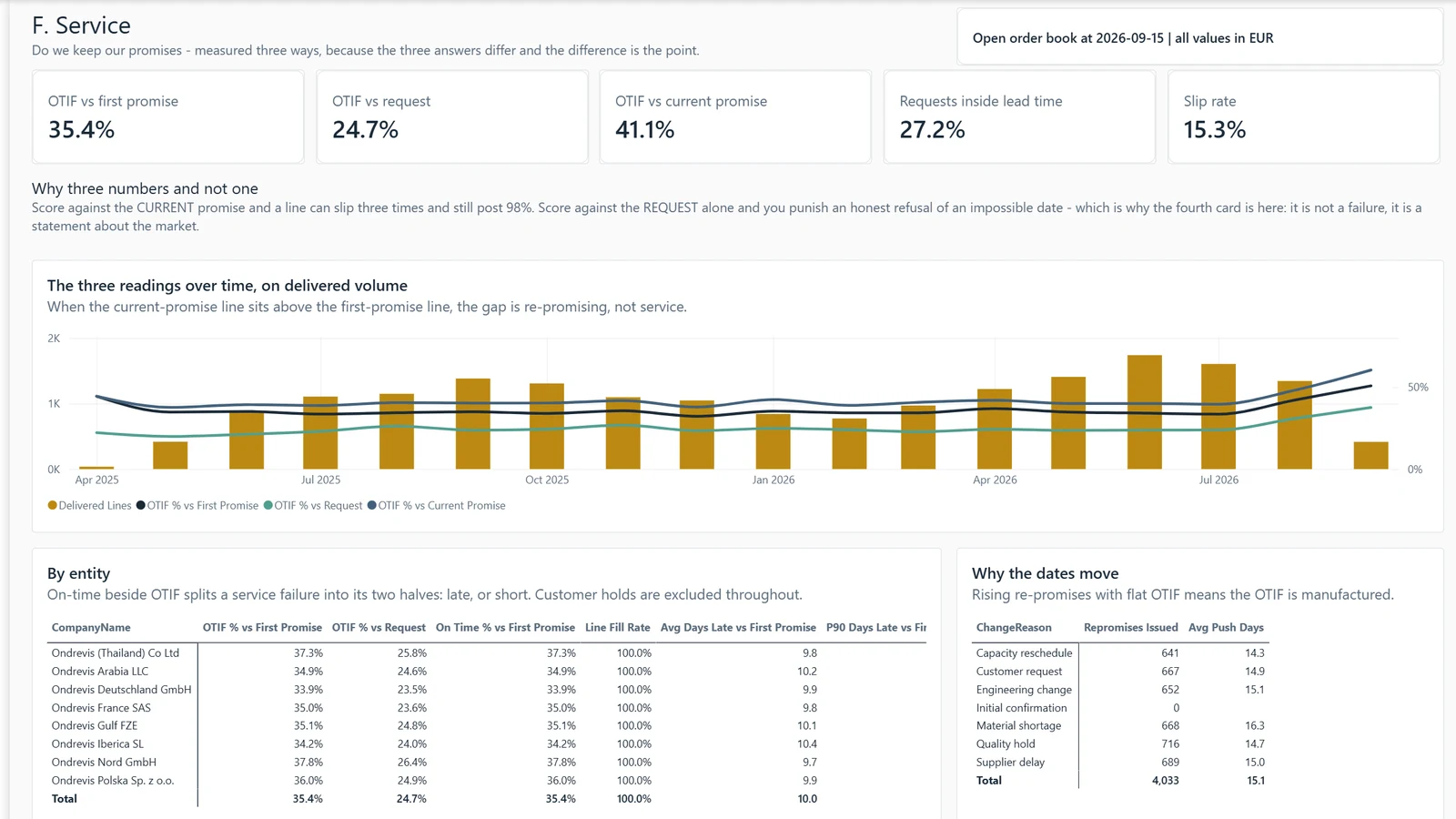
Task: Click the 'The three readings over time' chart title
Action: click(227, 286)
